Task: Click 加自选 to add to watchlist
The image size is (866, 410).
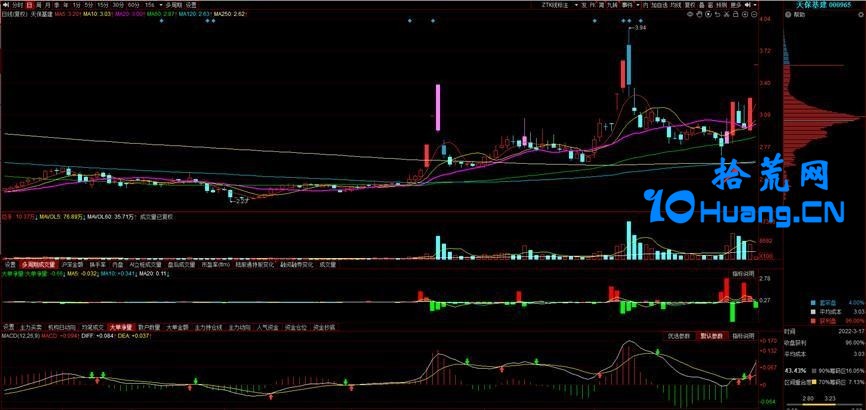Action: (x=658, y=5)
